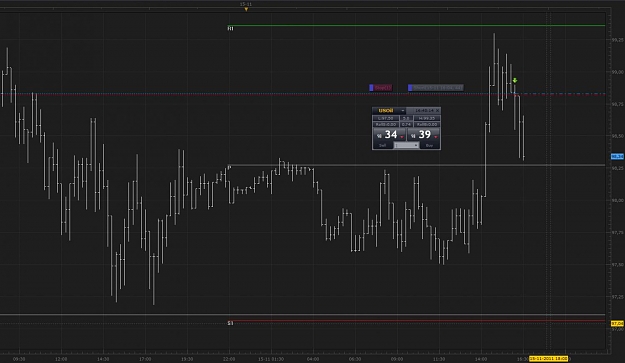Click the orange date marker triangle at the chart top

246,9
